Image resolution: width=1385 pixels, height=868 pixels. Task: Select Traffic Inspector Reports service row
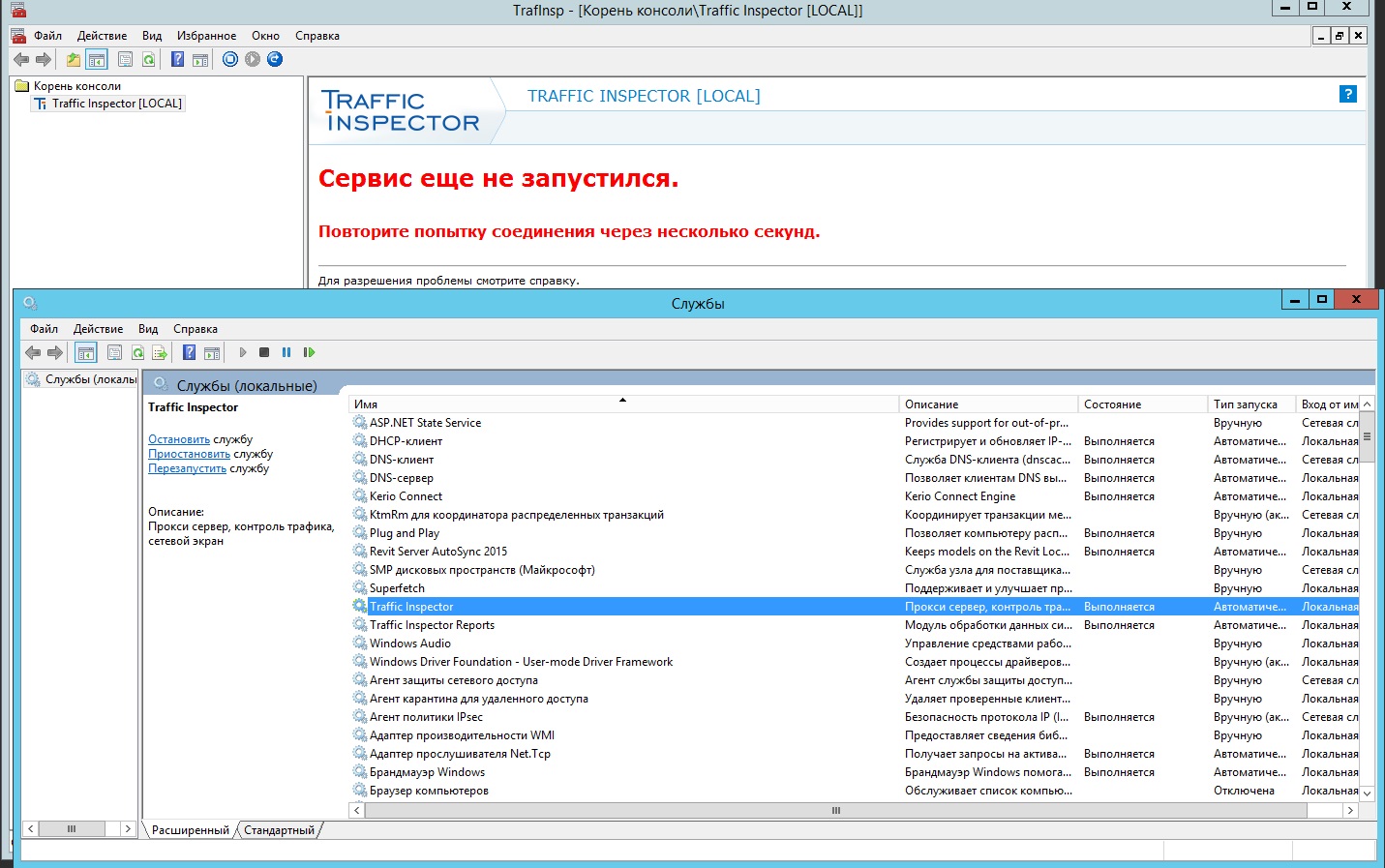[854, 625]
